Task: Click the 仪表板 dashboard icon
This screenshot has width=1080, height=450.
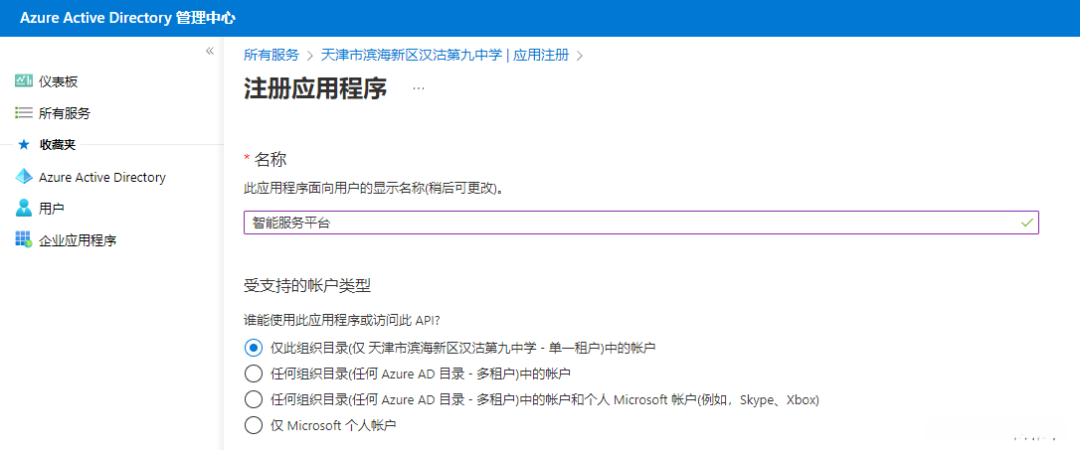Action: (23, 81)
